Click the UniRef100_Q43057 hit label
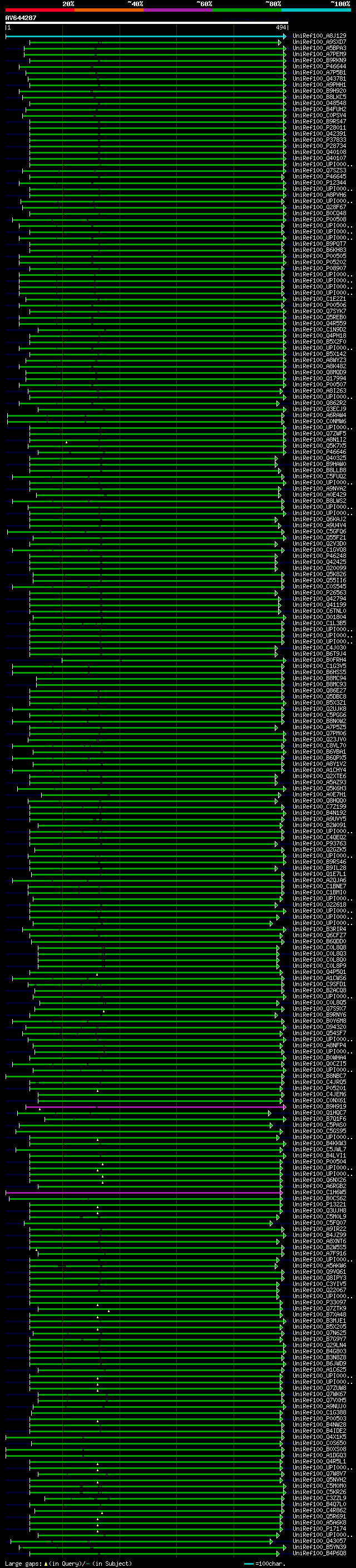The width and height of the screenshot is (356, 1568). click(x=319, y=1541)
